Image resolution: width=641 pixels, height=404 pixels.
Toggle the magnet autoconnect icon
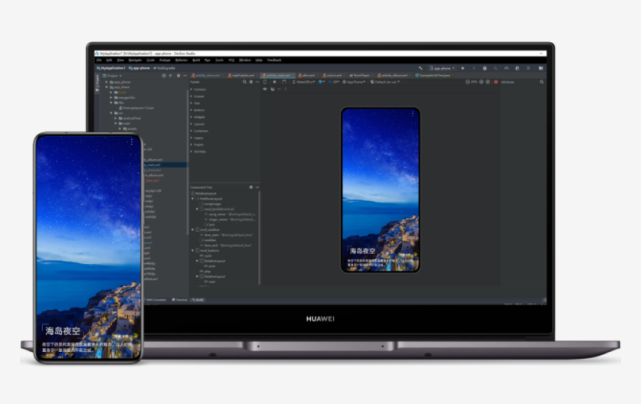(272, 89)
